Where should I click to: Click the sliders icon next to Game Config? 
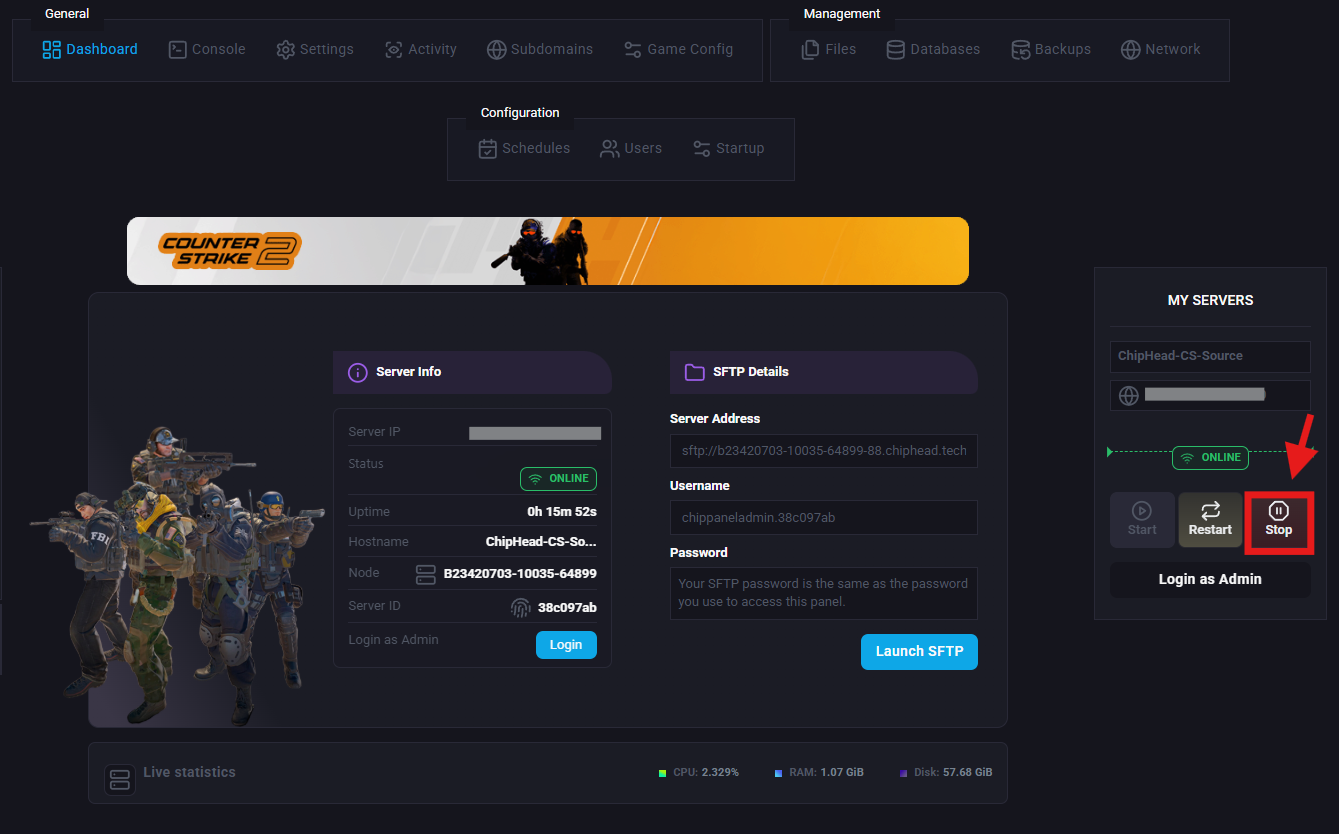click(633, 49)
